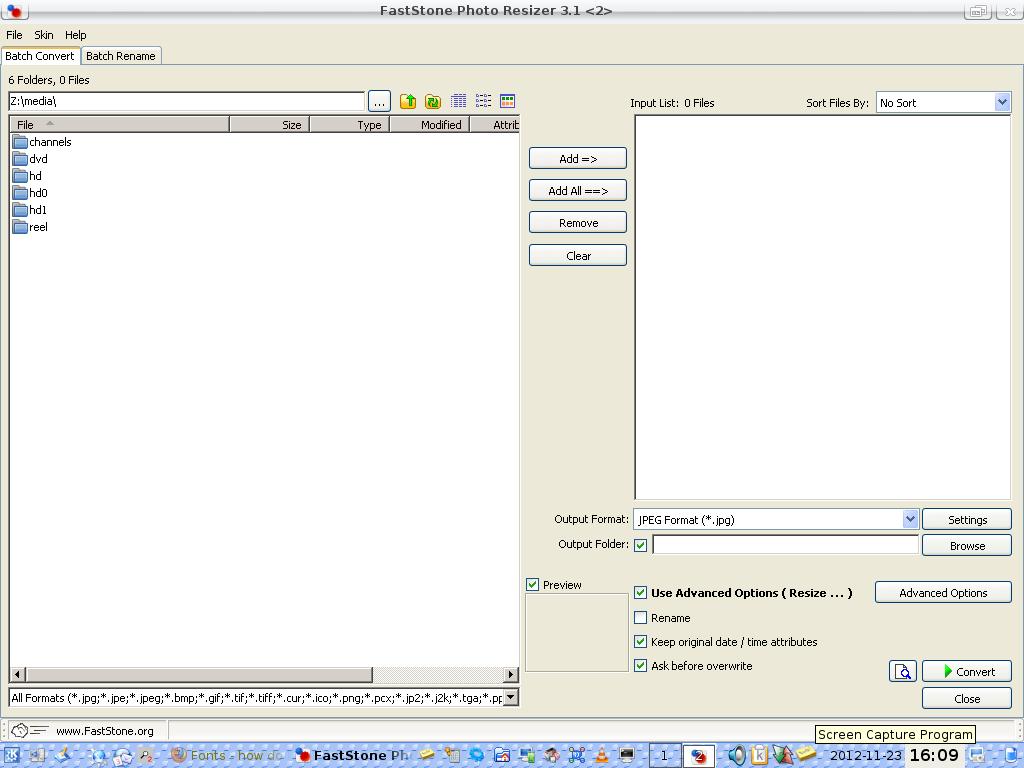Open JPEG format Settings
This screenshot has width=1024, height=768.
[x=967, y=520]
